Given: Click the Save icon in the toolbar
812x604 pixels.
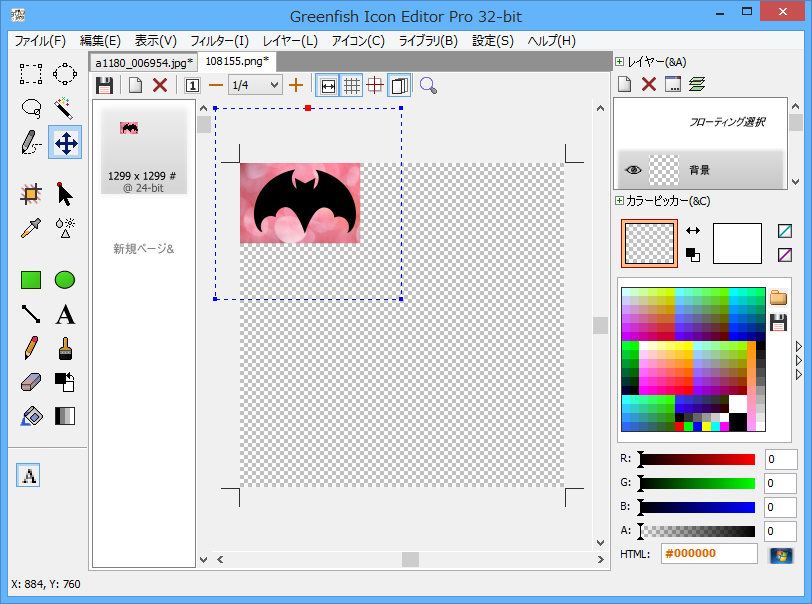Looking at the screenshot, I should (104, 85).
